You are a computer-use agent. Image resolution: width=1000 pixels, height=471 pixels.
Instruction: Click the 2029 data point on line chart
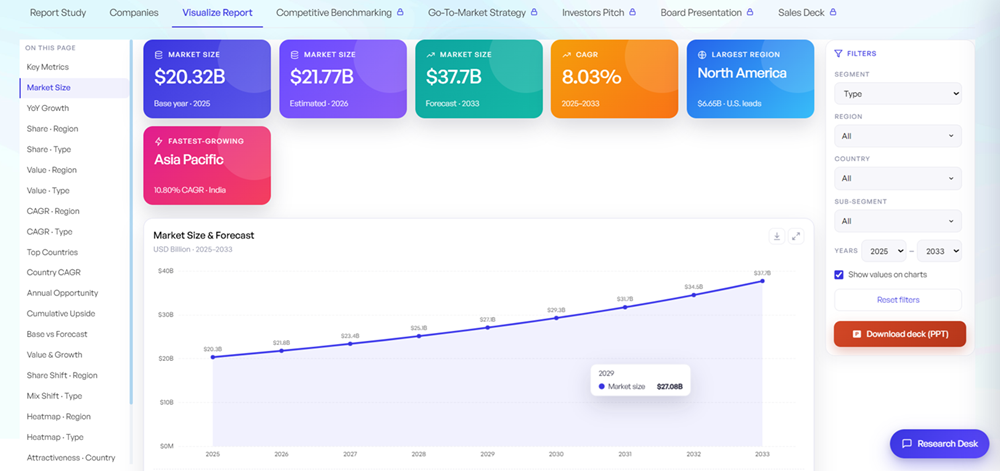coord(488,328)
